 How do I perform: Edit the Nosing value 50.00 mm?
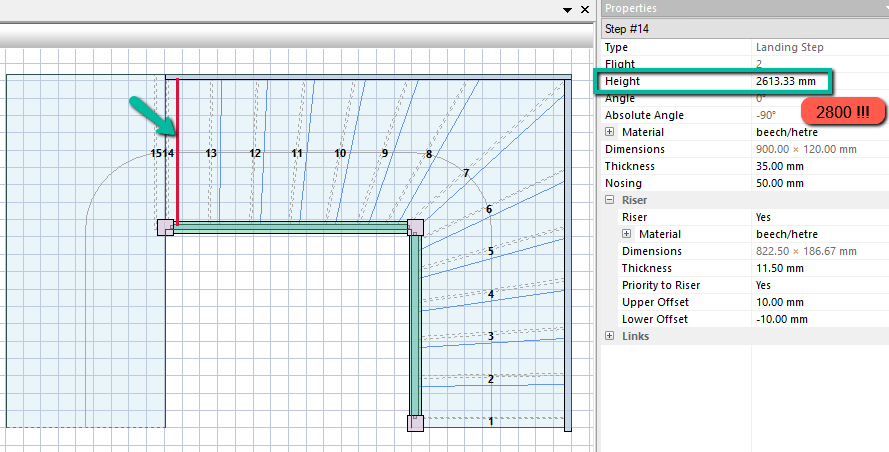(780, 183)
